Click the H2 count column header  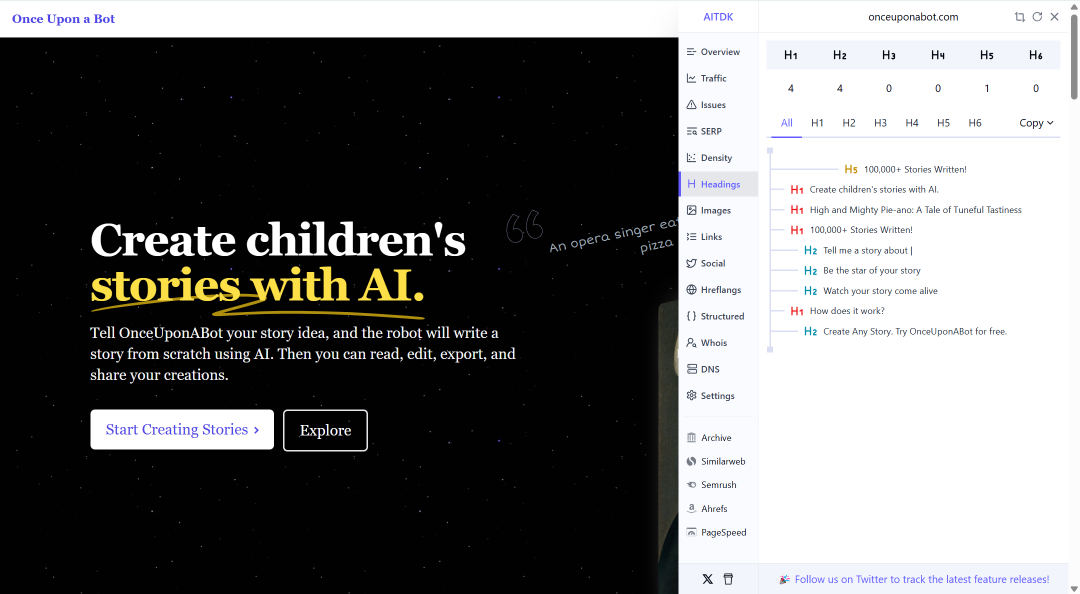point(840,55)
